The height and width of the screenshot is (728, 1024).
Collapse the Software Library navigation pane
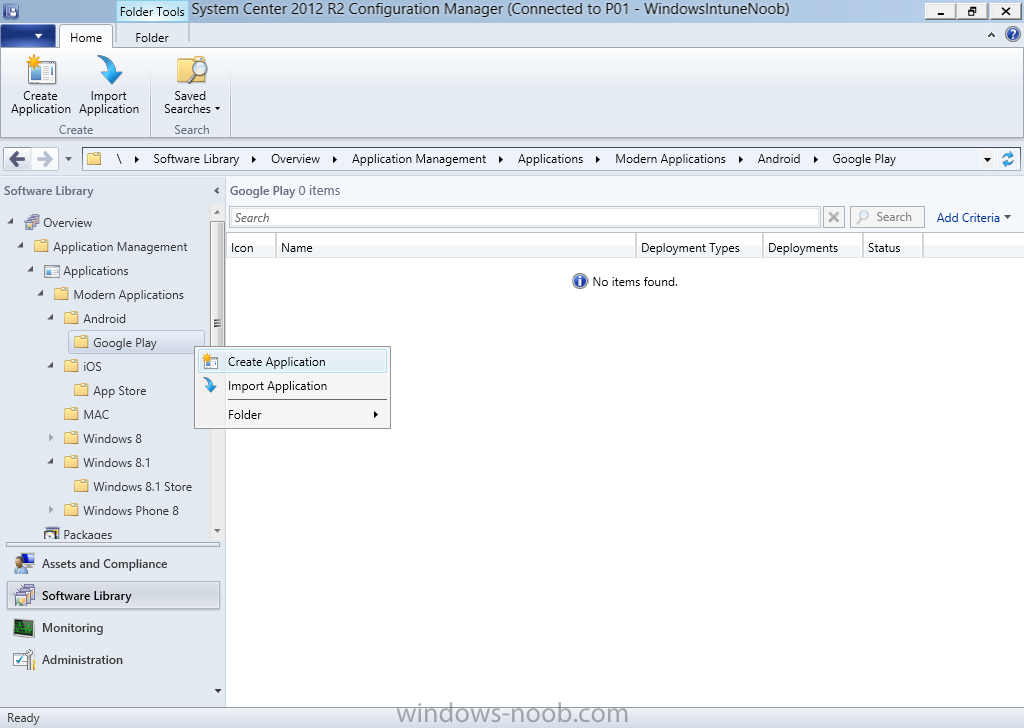216,191
